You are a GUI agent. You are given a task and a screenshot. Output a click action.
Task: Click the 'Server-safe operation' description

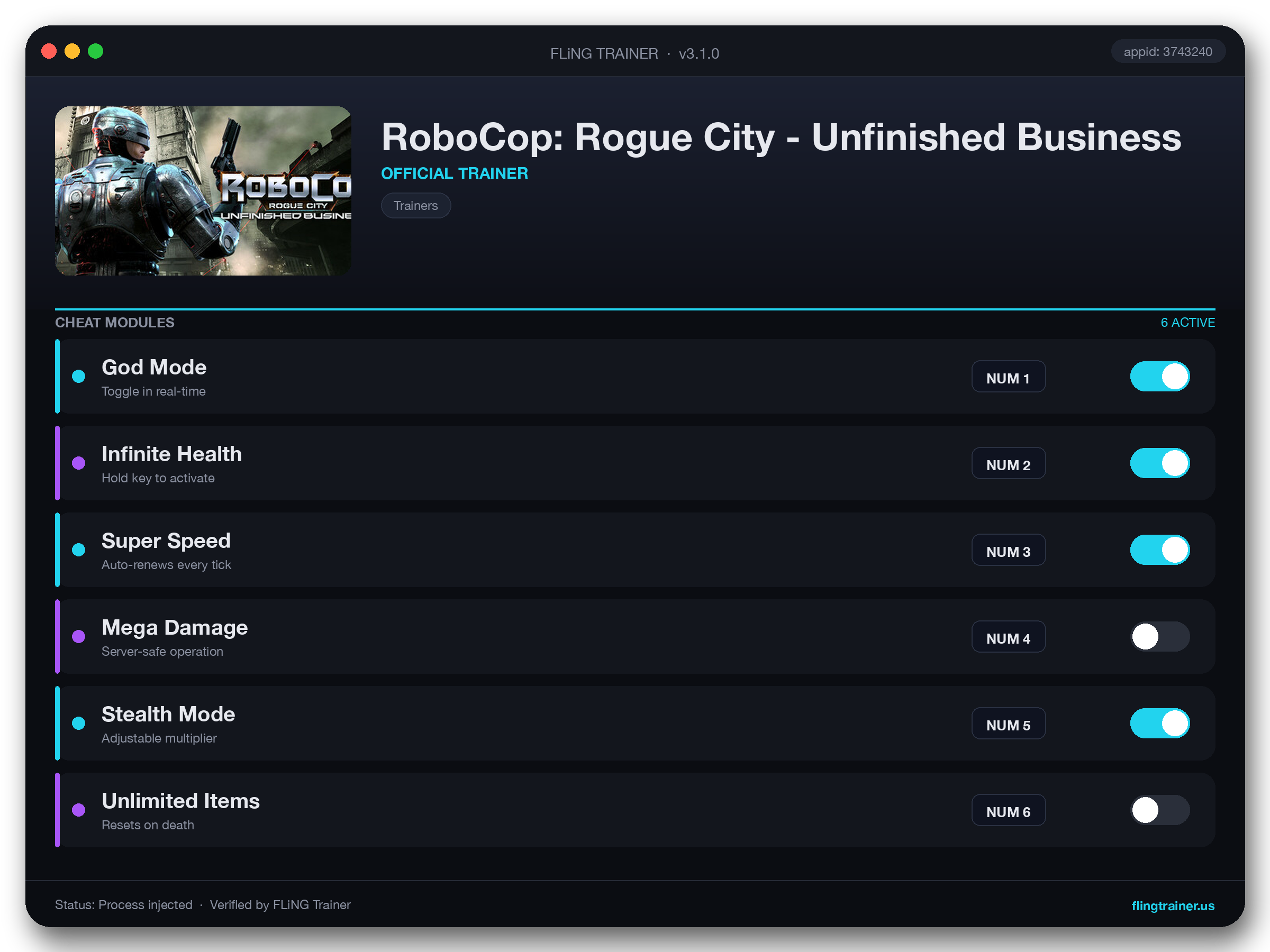tap(162, 651)
